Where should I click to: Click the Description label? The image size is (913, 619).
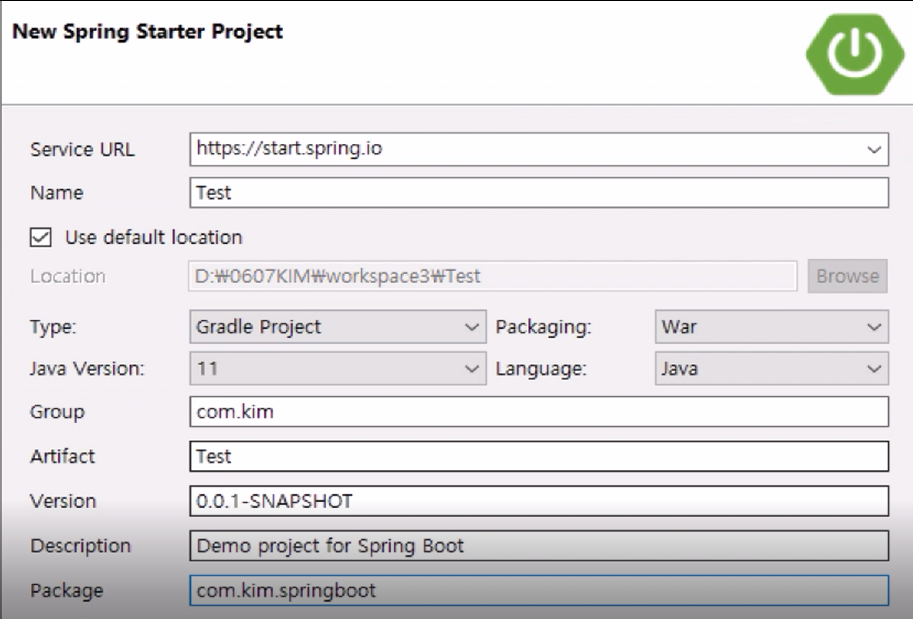coord(80,546)
